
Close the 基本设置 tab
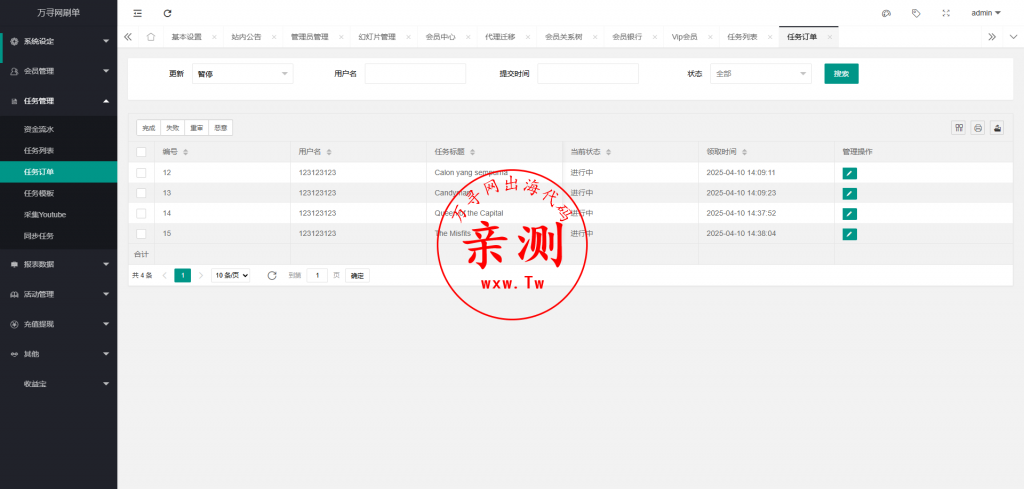click(x=214, y=37)
